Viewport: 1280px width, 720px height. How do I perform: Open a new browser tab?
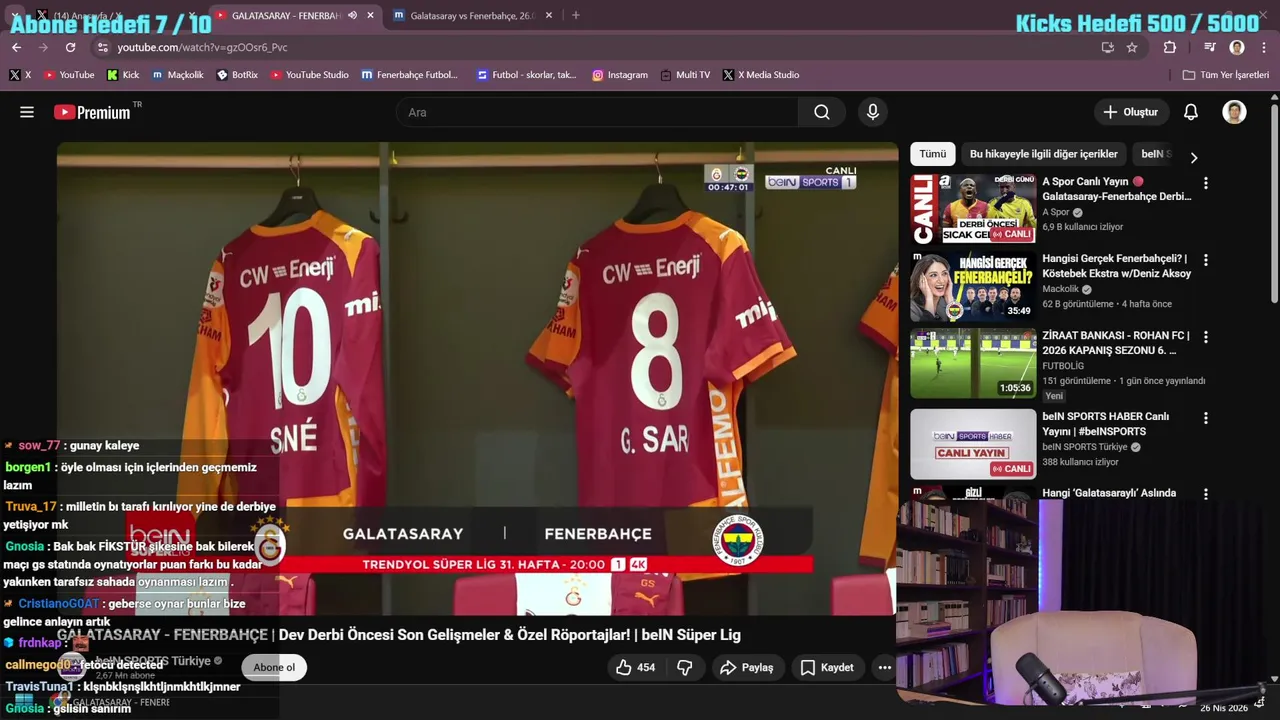[575, 15]
